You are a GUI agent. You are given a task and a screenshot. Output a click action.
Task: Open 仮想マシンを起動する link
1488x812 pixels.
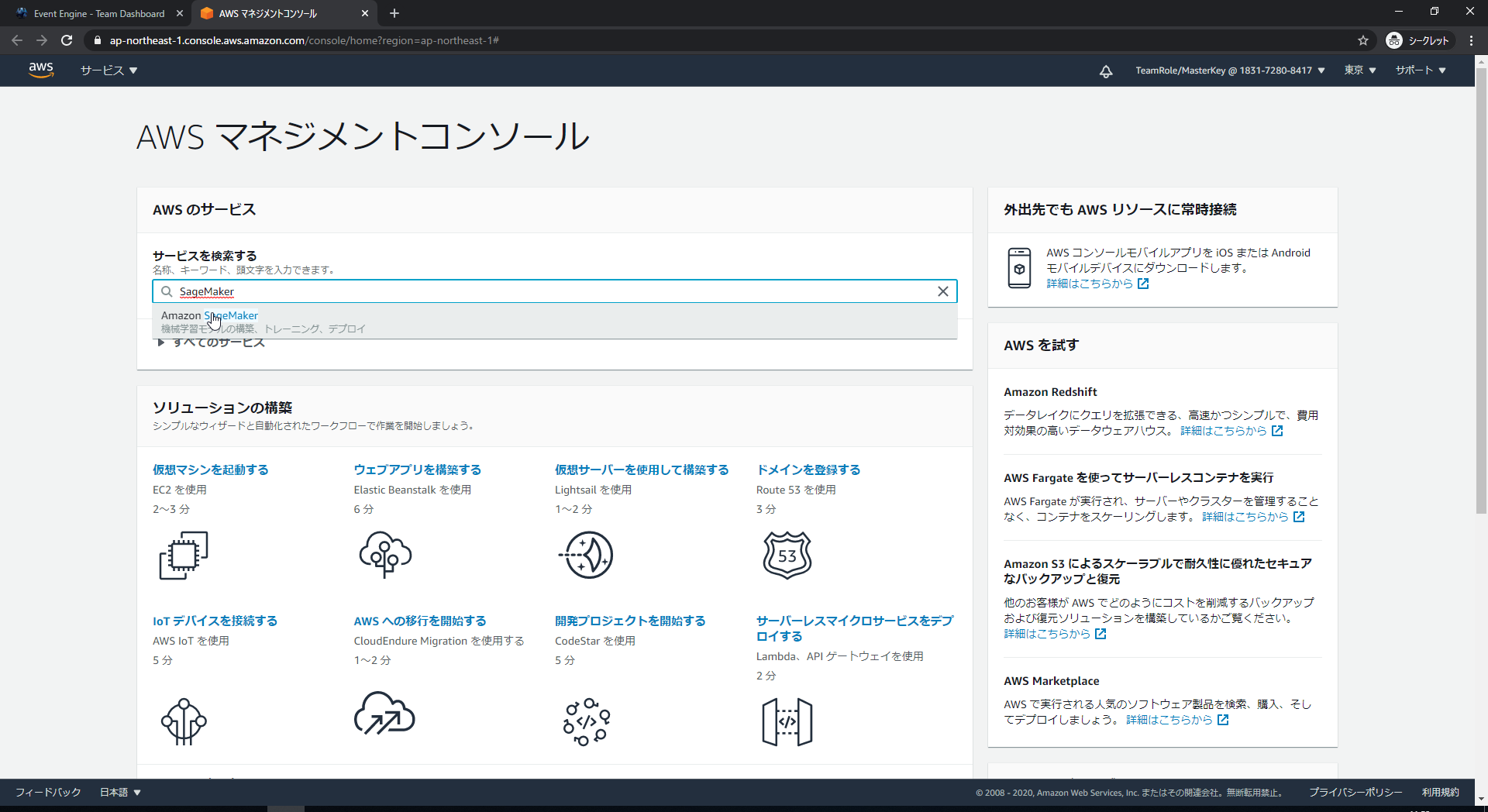(x=211, y=470)
